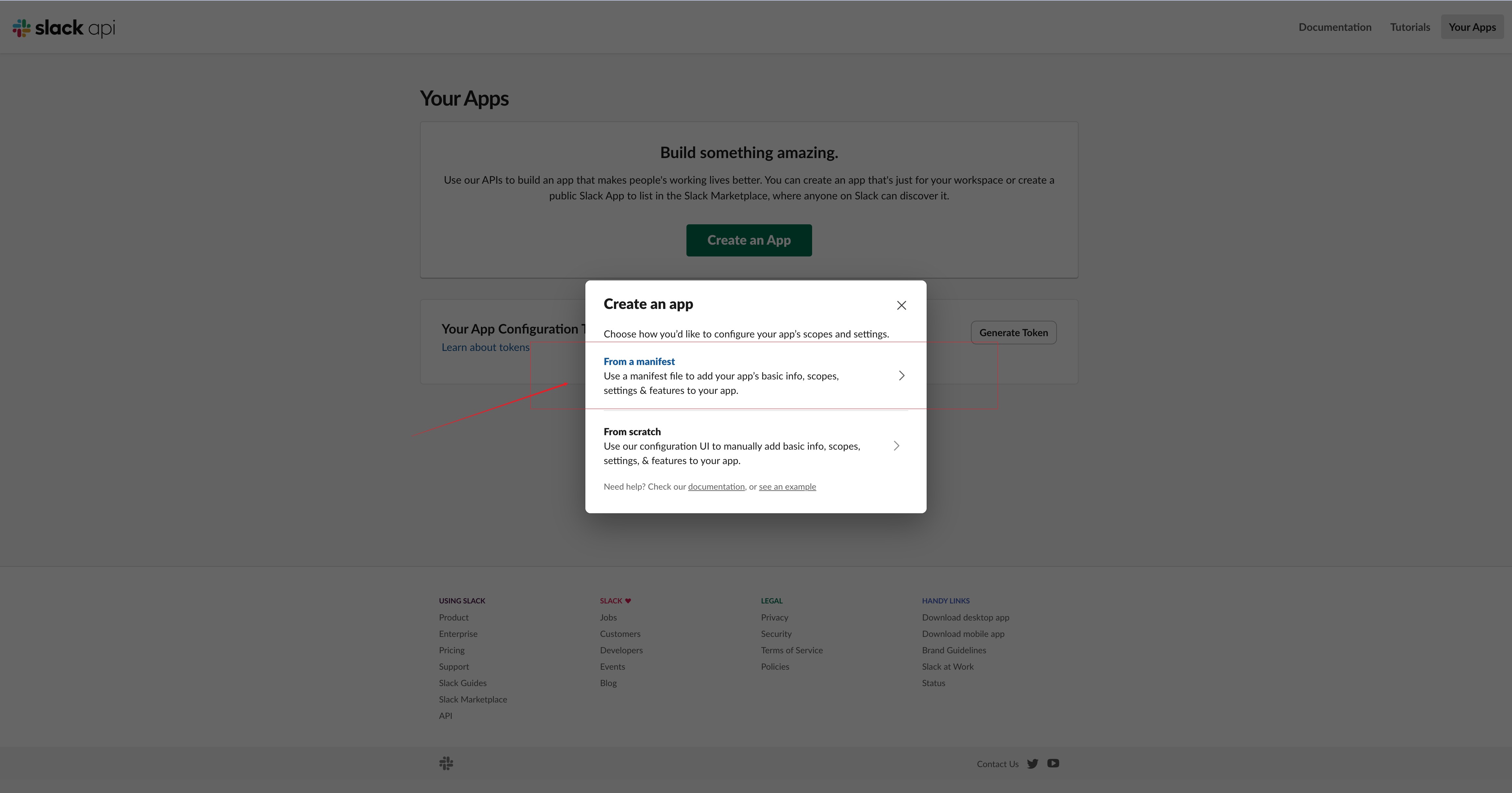Open Jobs footer link
Image resolution: width=1512 pixels, height=793 pixels.
pos(608,618)
